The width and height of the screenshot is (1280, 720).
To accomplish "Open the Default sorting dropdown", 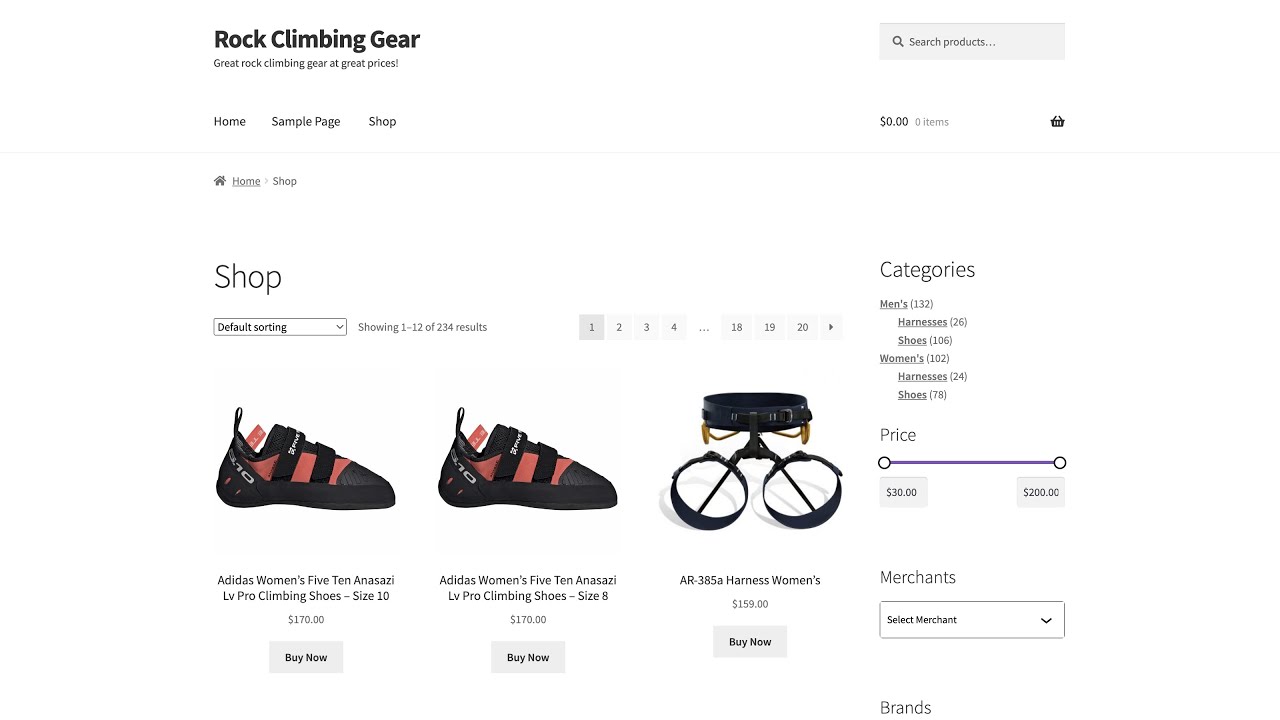I will click(280, 327).
